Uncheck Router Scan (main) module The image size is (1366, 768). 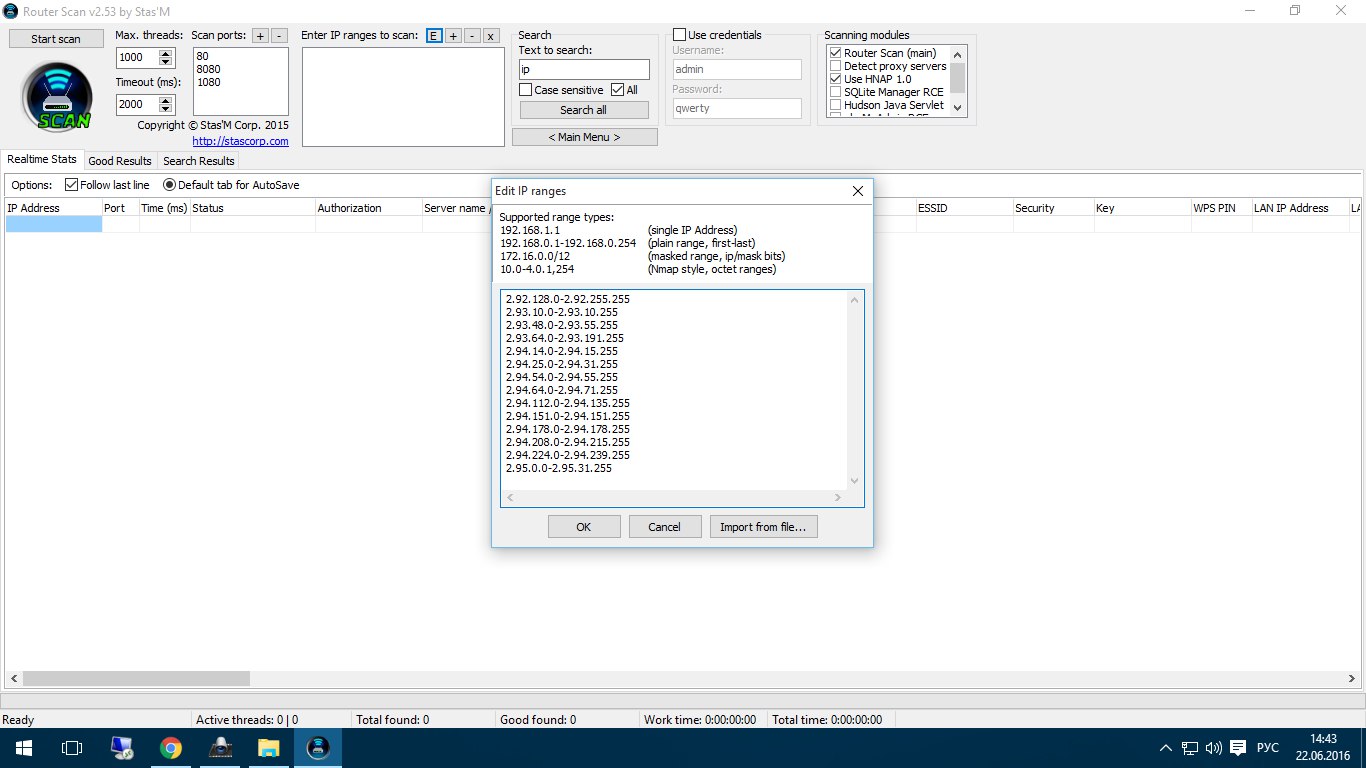tap(835, 53)
